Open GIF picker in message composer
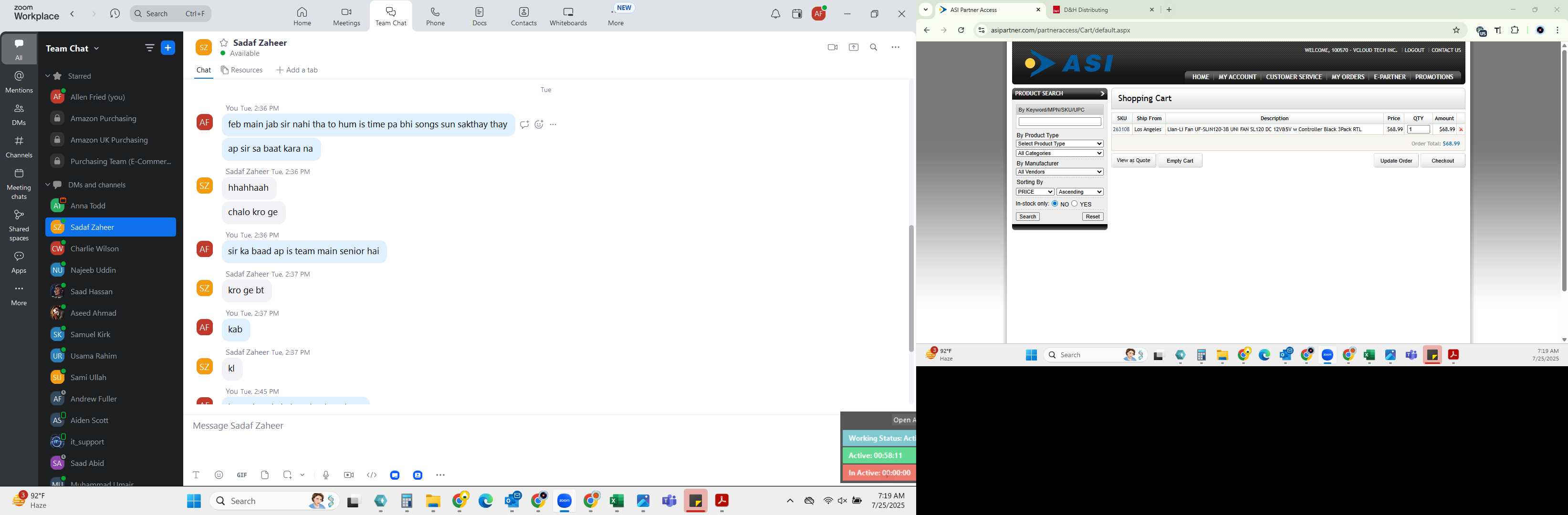 [242, 475]
